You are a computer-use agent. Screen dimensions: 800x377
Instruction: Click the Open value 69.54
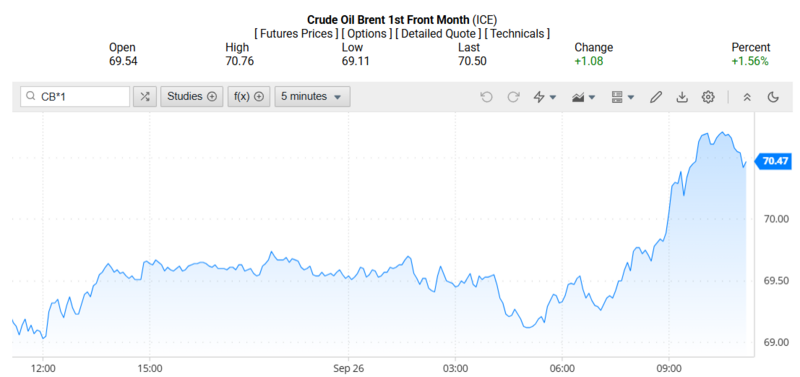[123, 61]
